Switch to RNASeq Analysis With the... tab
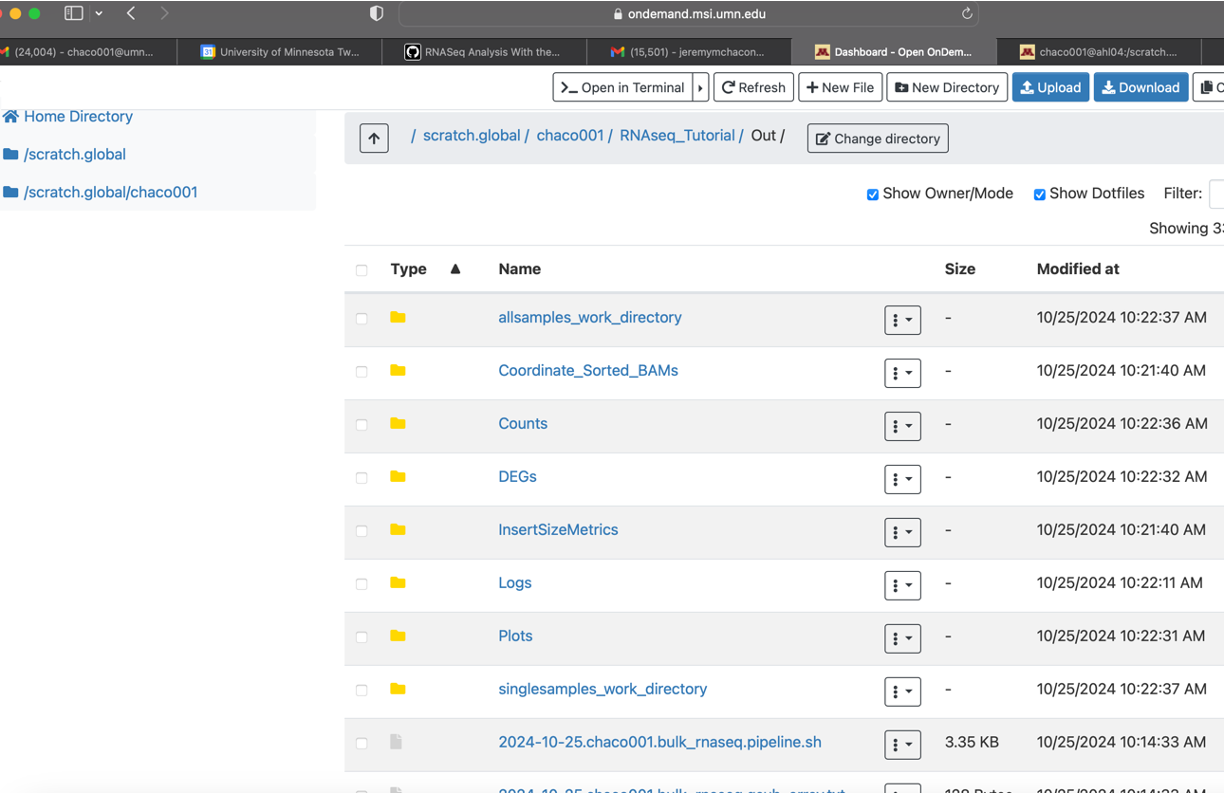Screen dimensions: 1224x794 tap(485, 52)
